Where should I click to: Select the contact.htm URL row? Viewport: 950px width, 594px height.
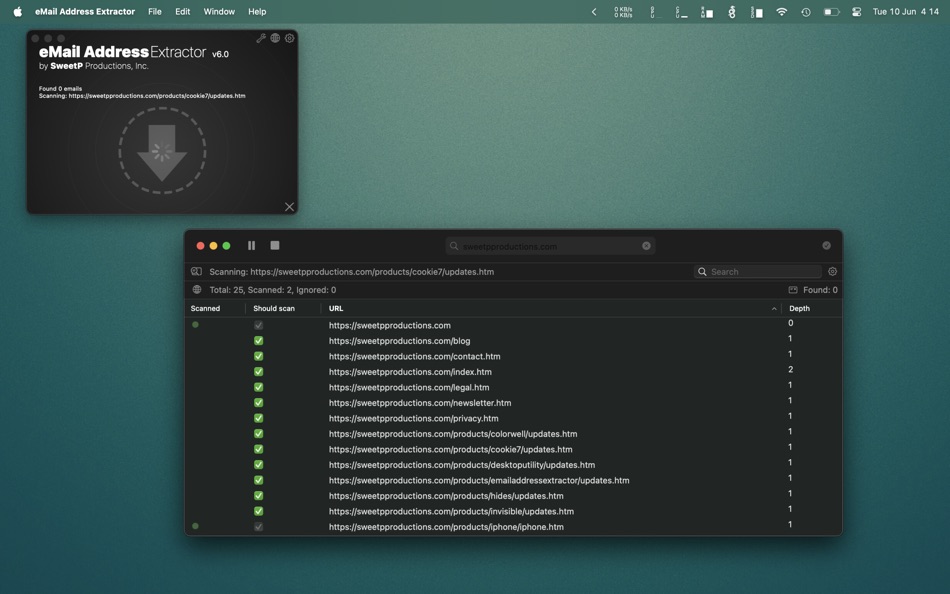[513, 356]
